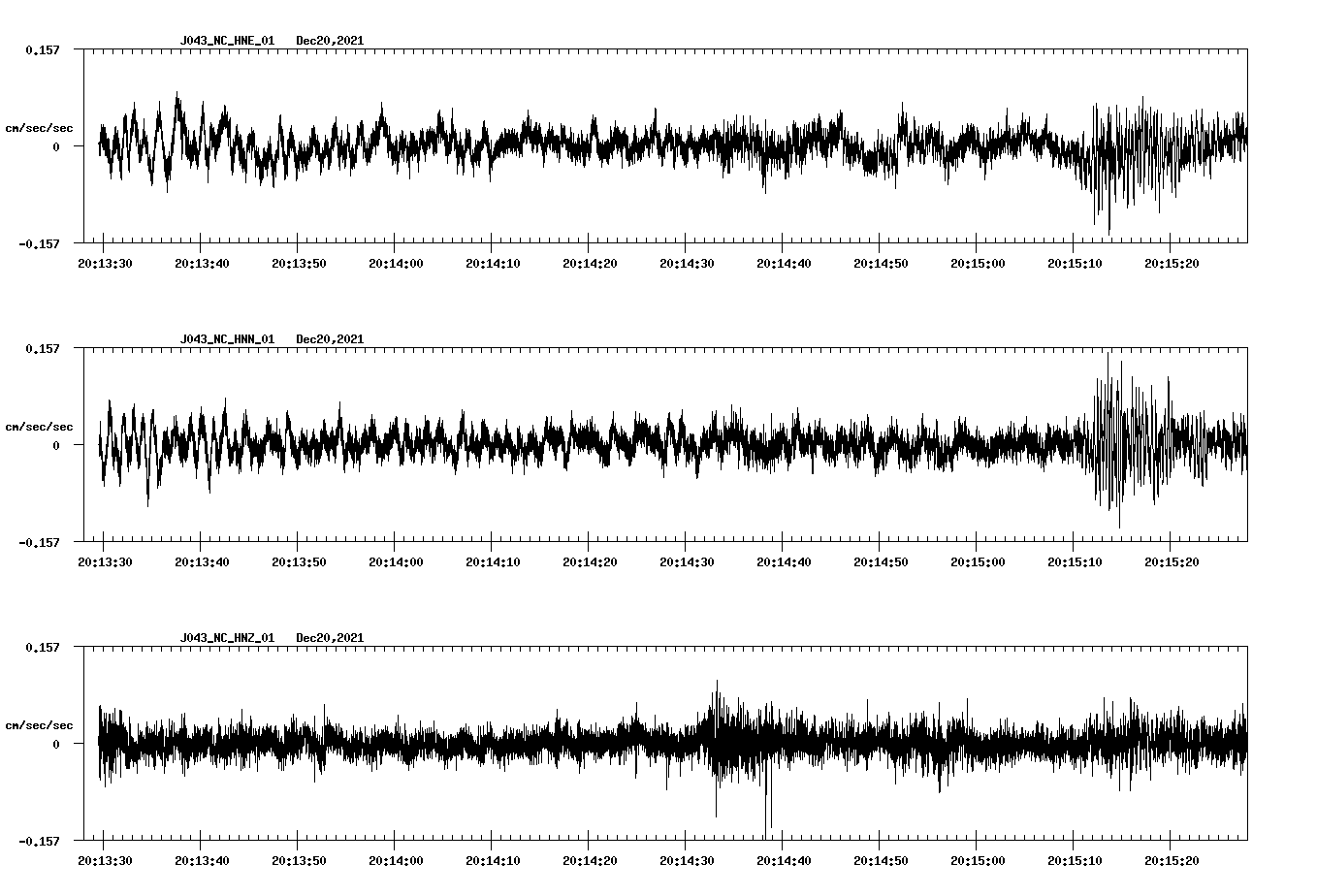The width and height of the screenshot is (1317, 896).
Task: Select the 20:14:30 time label on HNZ plot
Action: (x=686, y=860)
